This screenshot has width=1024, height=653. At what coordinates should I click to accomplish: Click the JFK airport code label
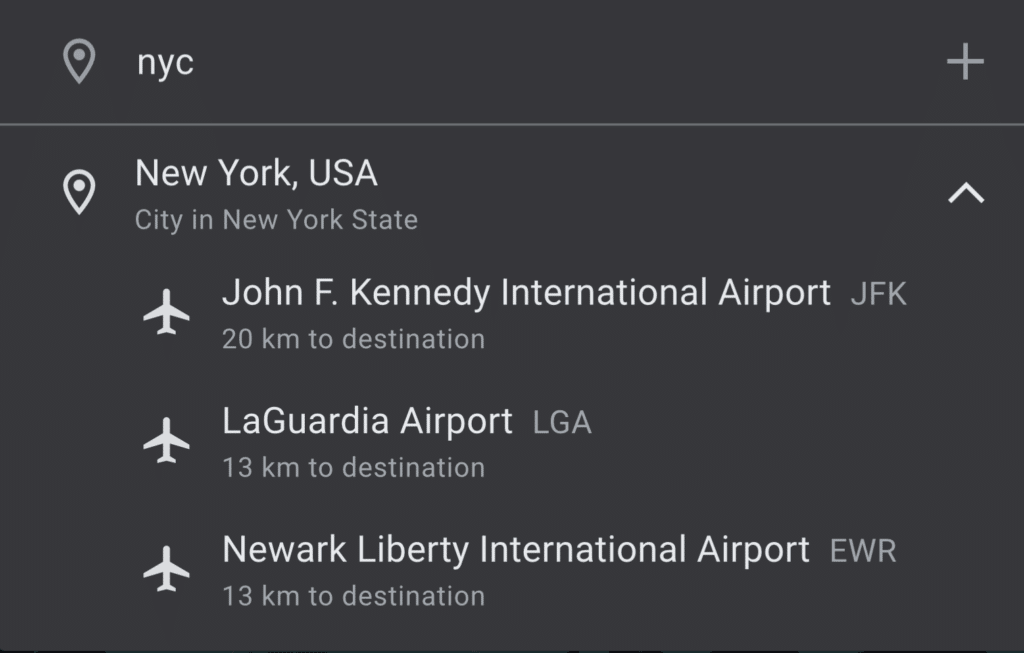(878, 293)
